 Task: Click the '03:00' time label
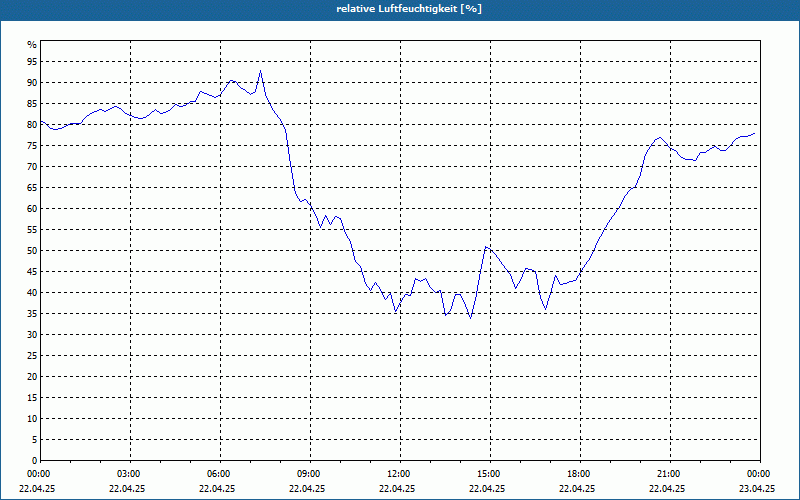pyautogui.click(x=130, y=474)
